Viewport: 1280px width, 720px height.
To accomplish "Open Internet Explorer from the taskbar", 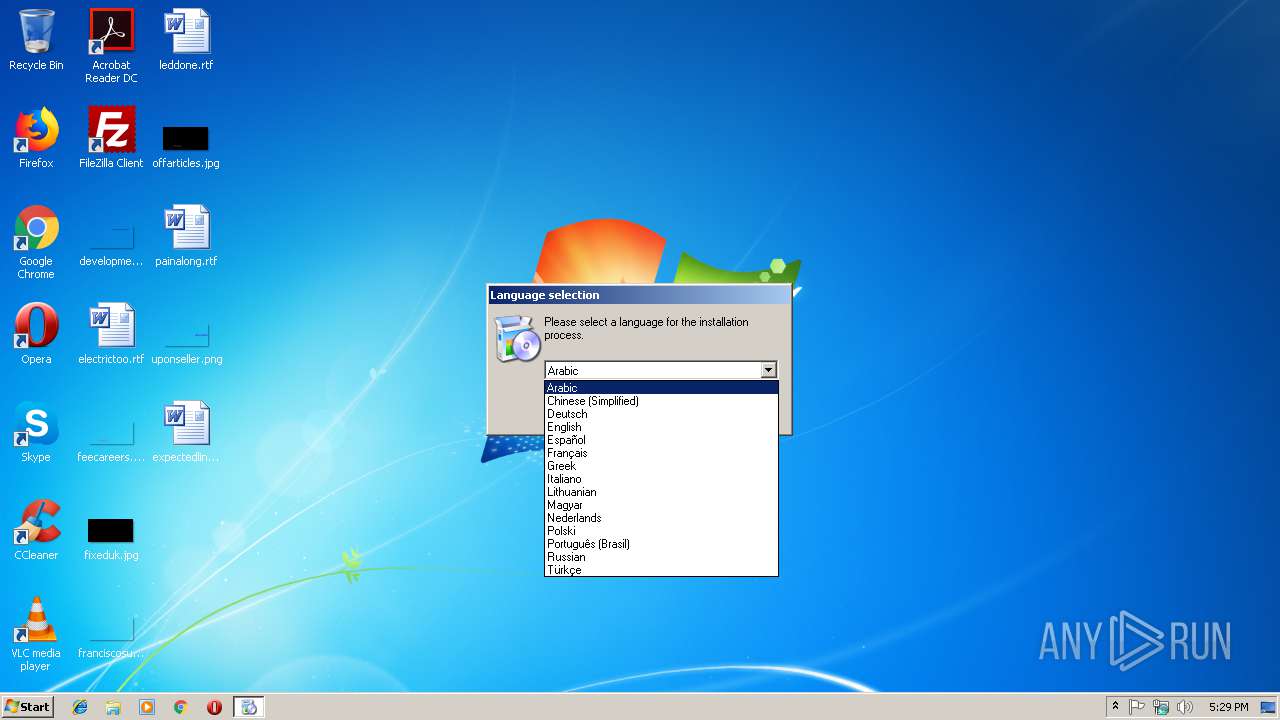I will [x=80, y=707].
